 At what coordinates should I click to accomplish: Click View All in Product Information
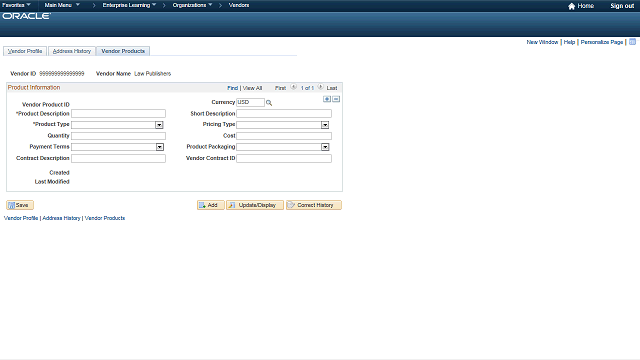[252, 88]
